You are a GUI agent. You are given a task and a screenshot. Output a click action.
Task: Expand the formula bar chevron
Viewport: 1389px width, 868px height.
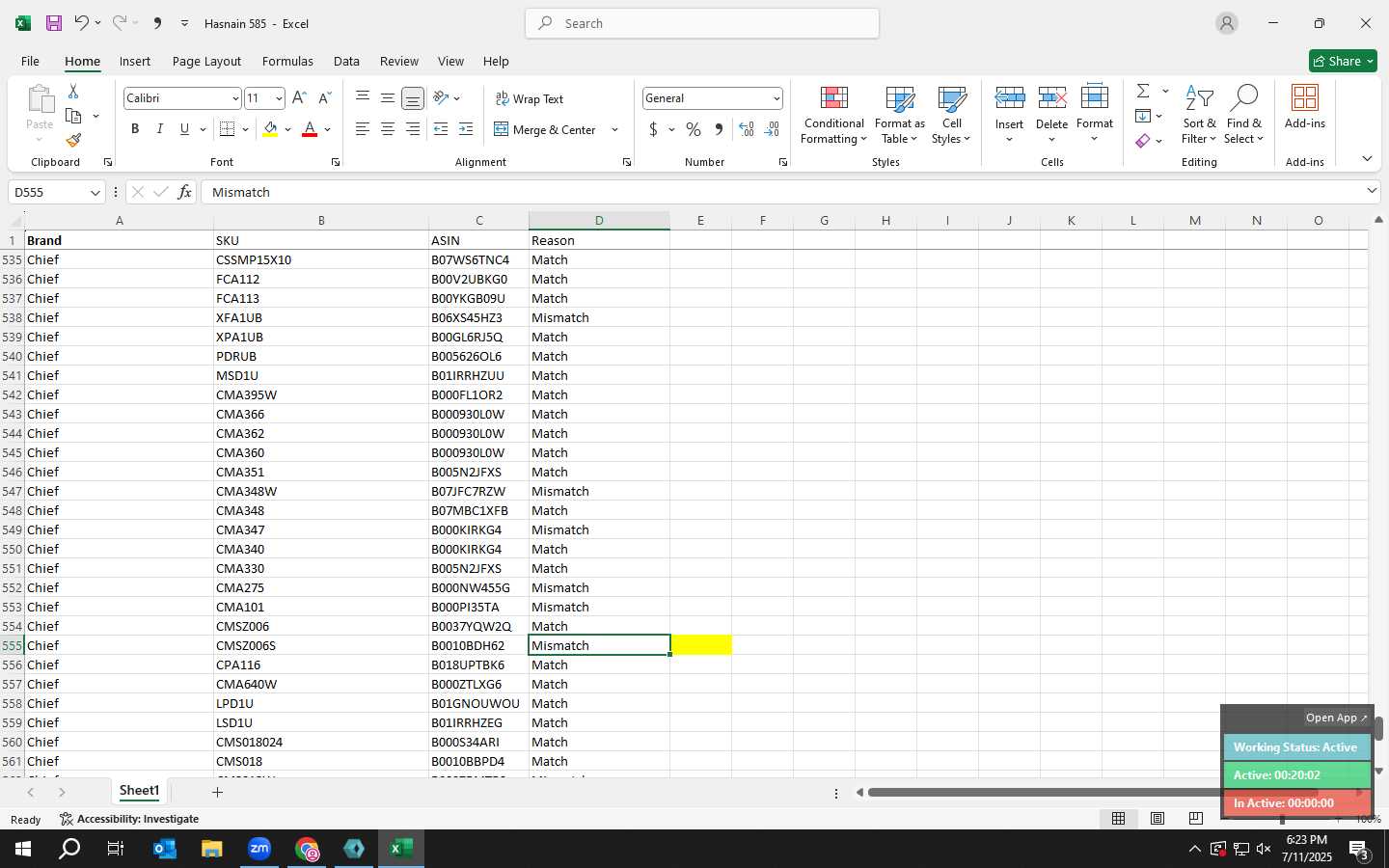1372,191
